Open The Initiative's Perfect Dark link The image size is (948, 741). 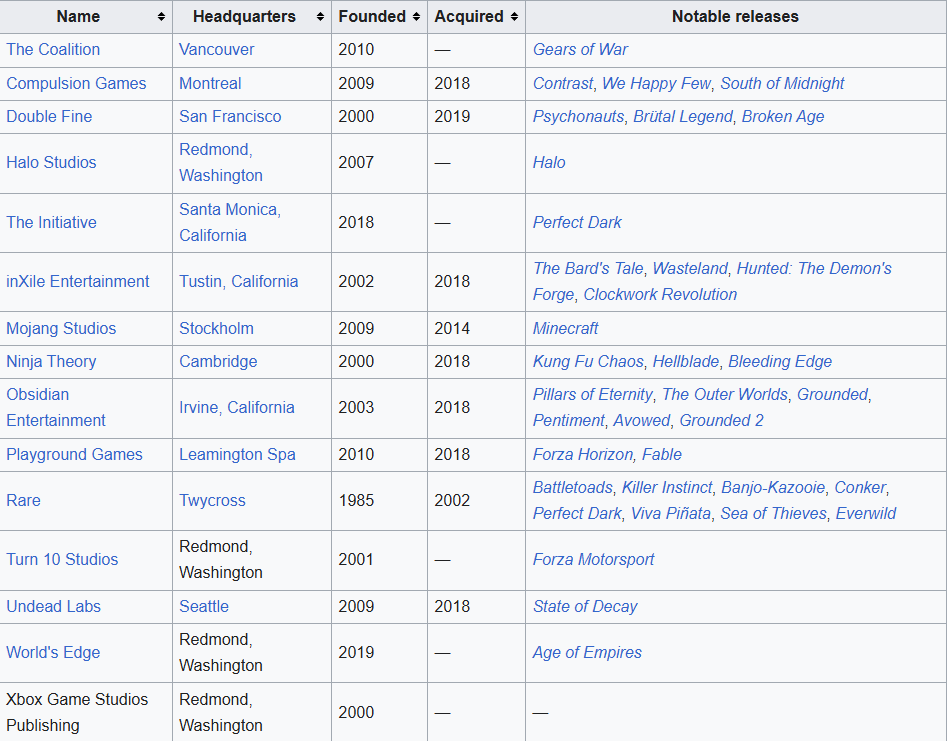coord(577,222)
